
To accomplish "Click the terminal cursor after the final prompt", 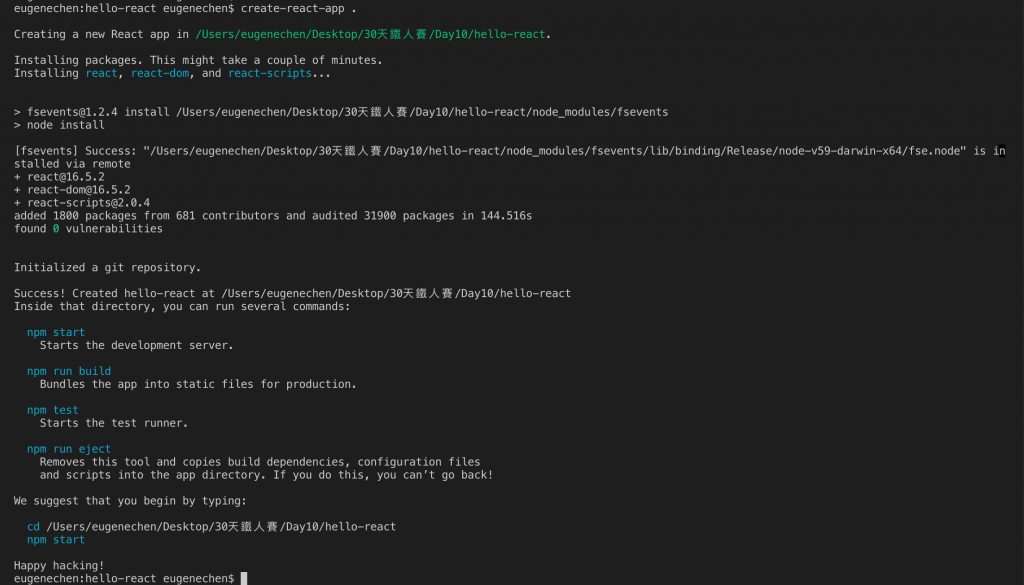I will pyautogui.click(x=244, y=578).
